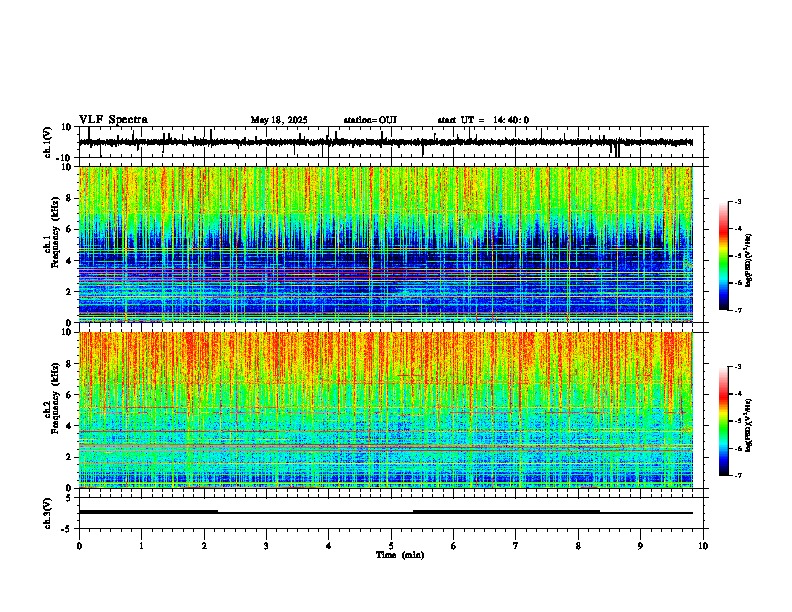
Task: Click the ch.1 voltage waveform trace
Action: pos(386,142)
